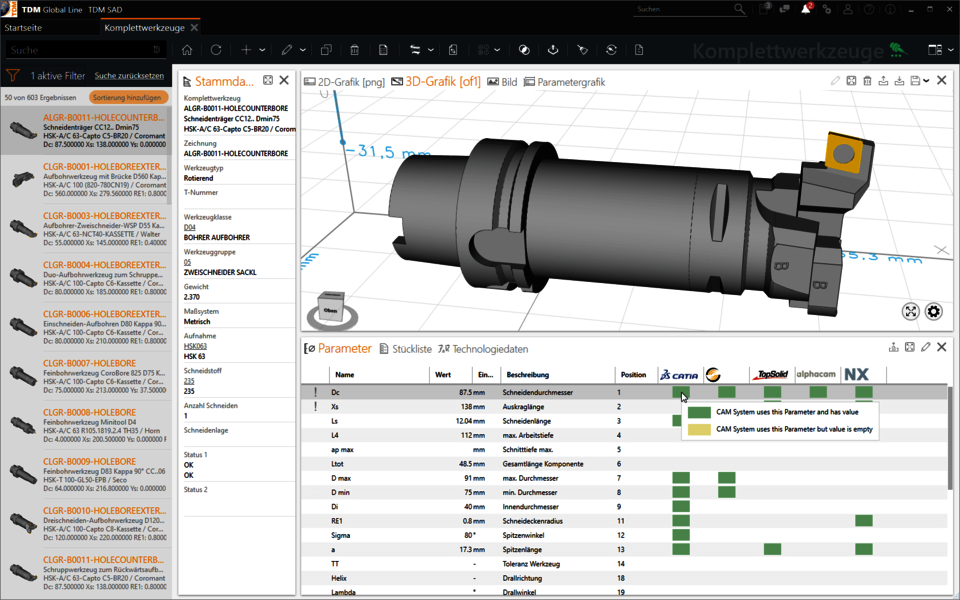Expand the dropdown beside the toolbar pencil icon

[x=302, y=50]
